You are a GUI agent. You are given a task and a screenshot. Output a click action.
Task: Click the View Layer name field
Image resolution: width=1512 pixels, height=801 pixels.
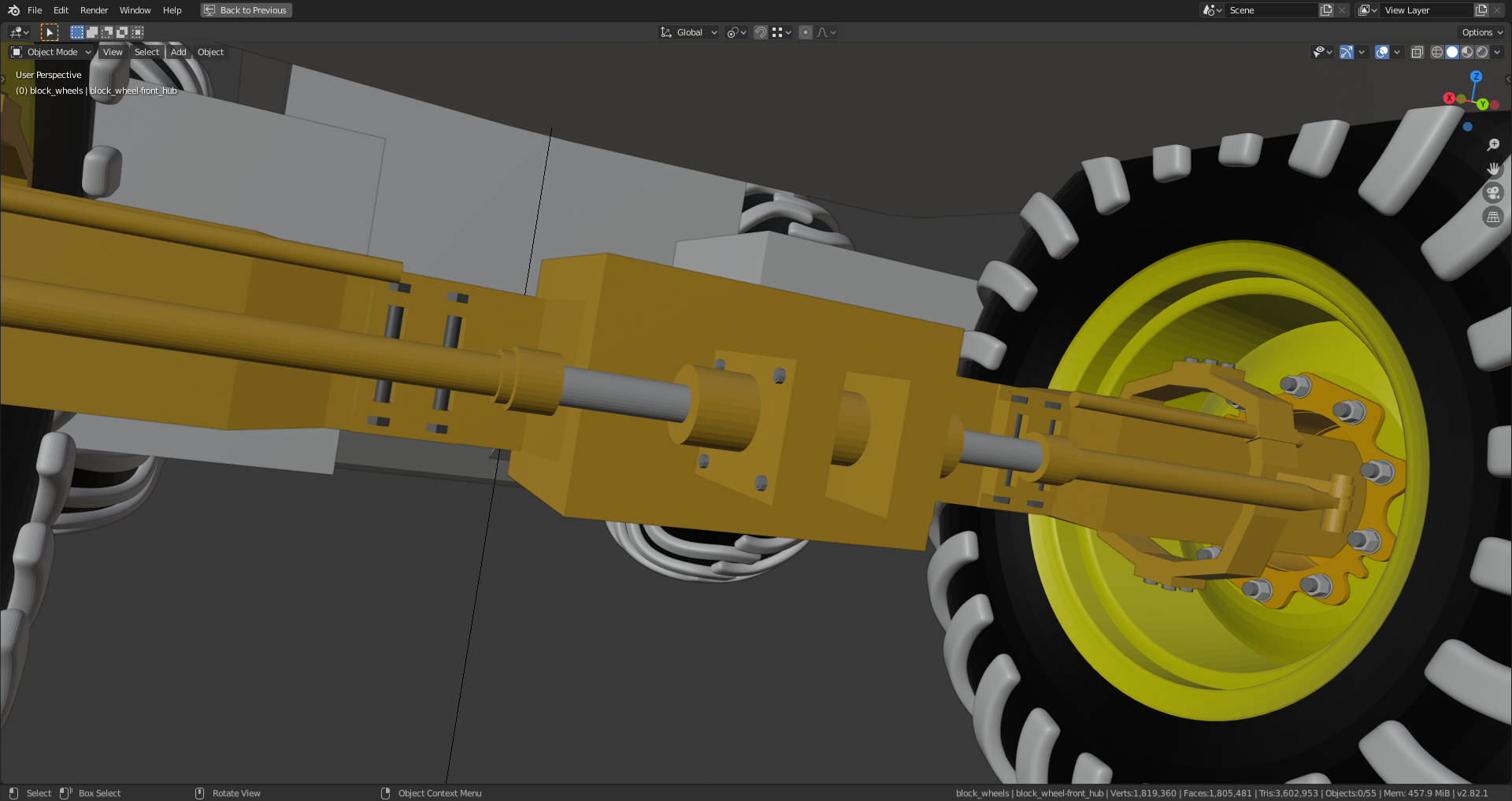click(x=1427, y=10)
